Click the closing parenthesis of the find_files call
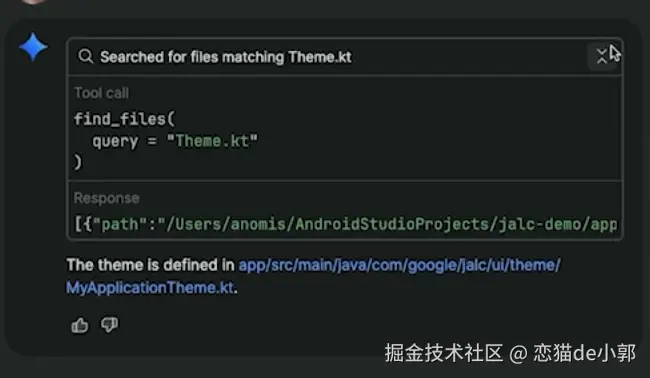 [x=78, y=162]
